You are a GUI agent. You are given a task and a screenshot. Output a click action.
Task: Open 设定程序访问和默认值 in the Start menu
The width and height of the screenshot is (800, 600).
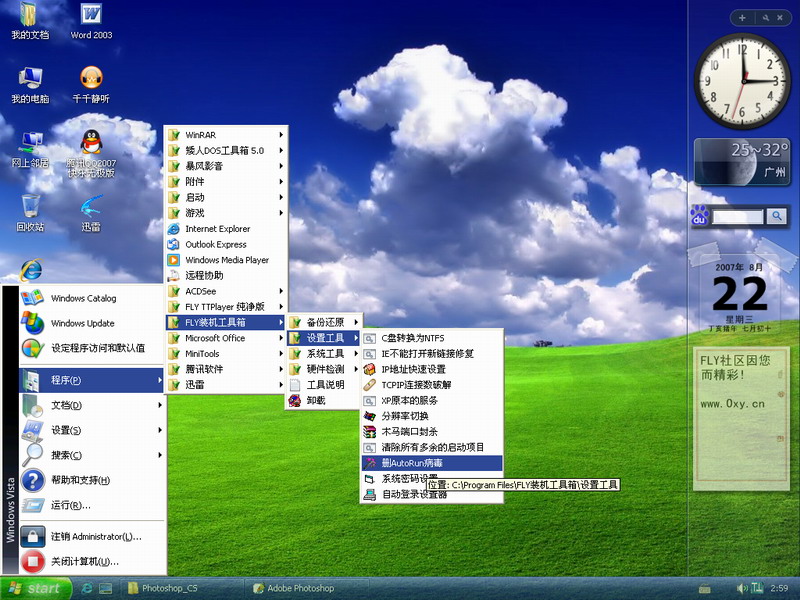tap(92, 348)
